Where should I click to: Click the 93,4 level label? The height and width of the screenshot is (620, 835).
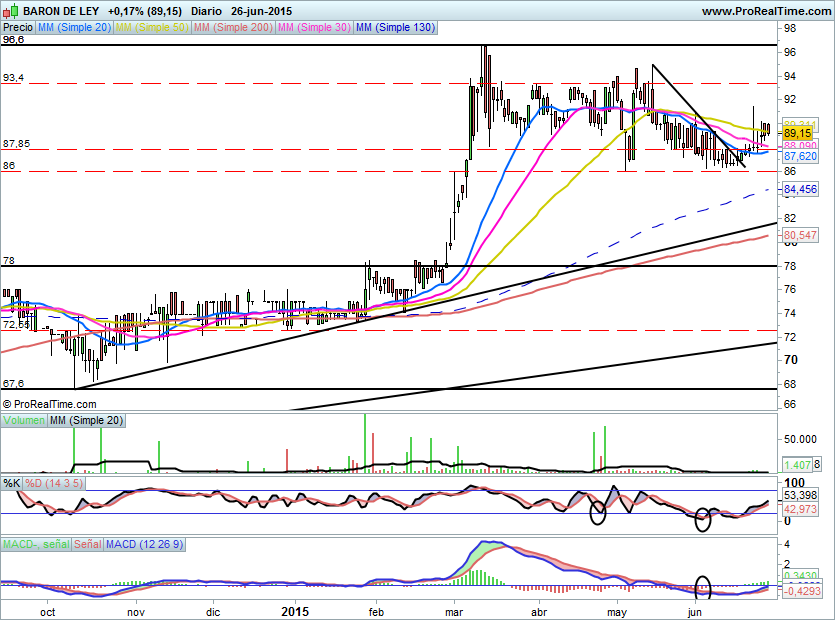13,78
